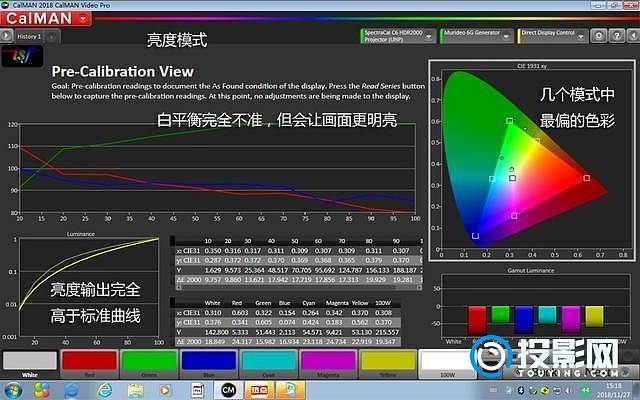The height and width of the screenshot is (400, 640).
Task: Select the White pattern swatch
Action: pyautogui.click(x=29, y=364)
